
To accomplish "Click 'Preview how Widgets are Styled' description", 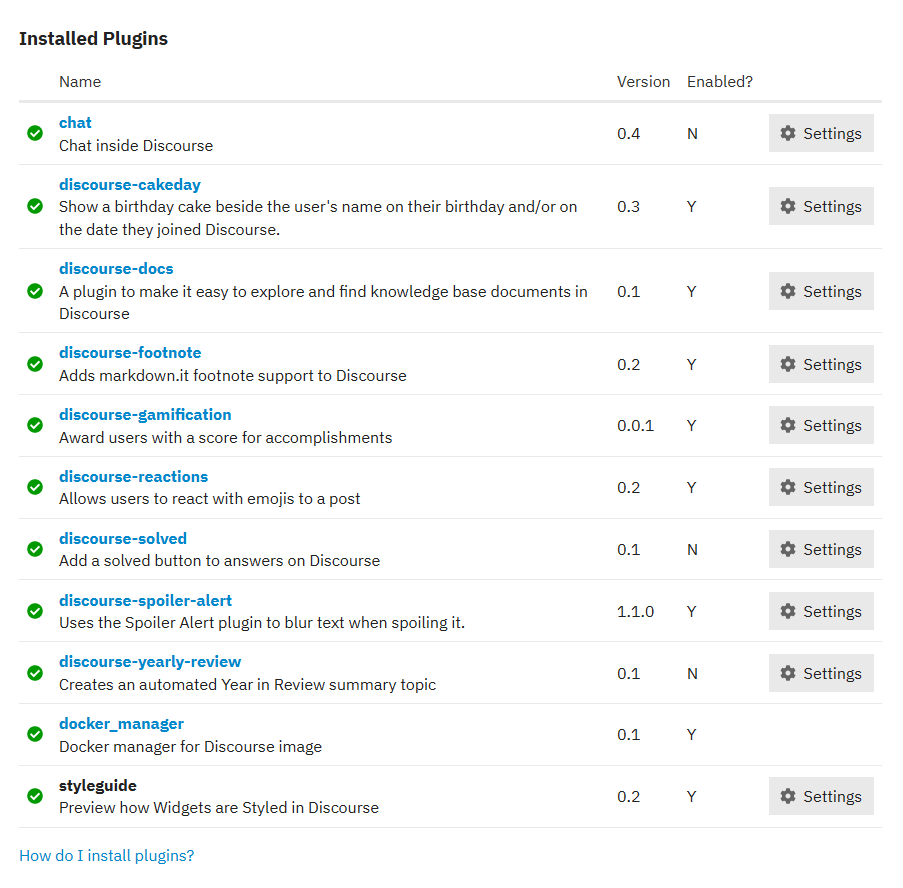I will (x=219, y=808).
